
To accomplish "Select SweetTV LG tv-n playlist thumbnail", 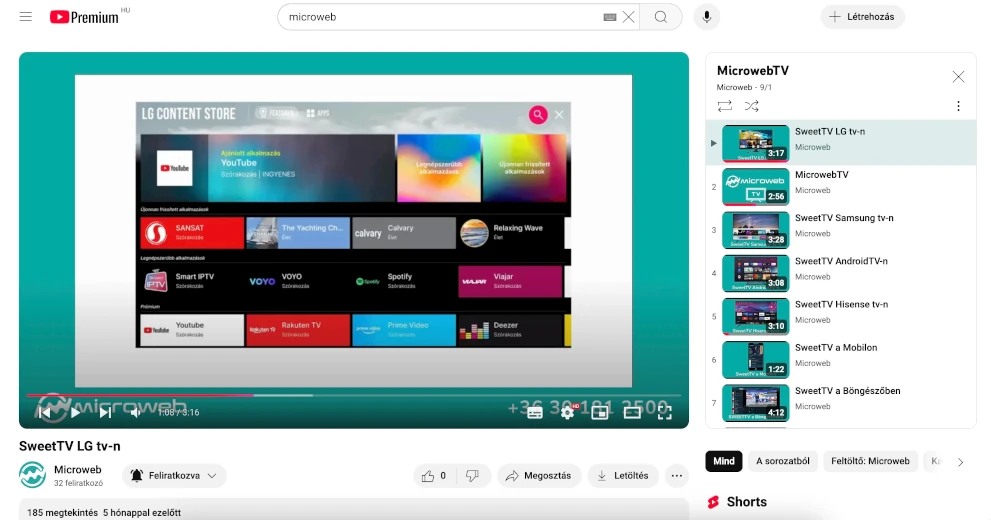I will click(755, 143).
